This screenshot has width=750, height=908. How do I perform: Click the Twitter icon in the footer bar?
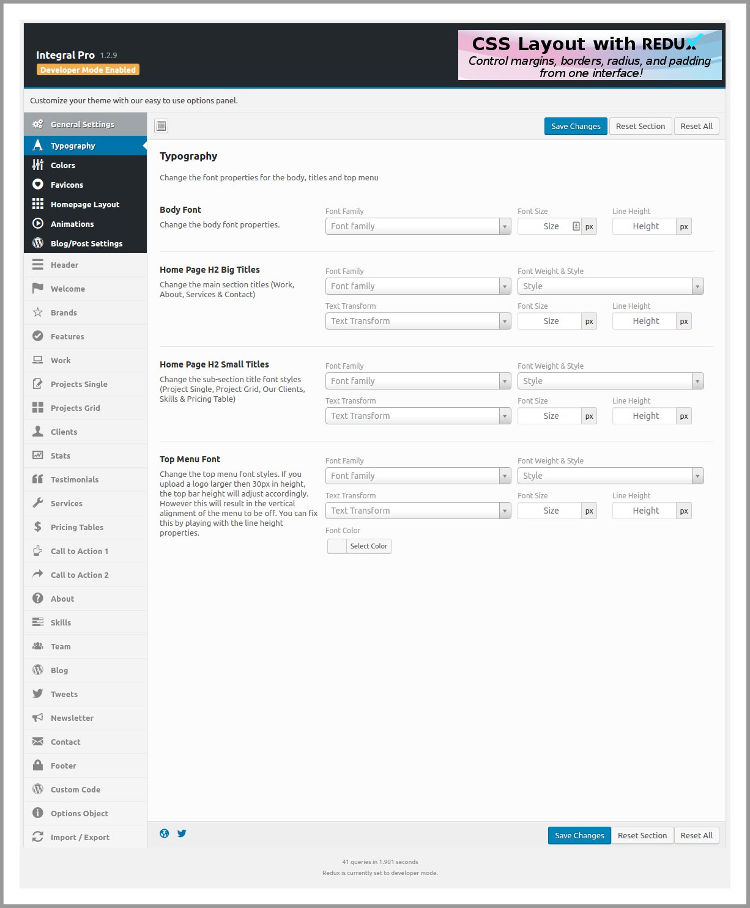point(182,833)
